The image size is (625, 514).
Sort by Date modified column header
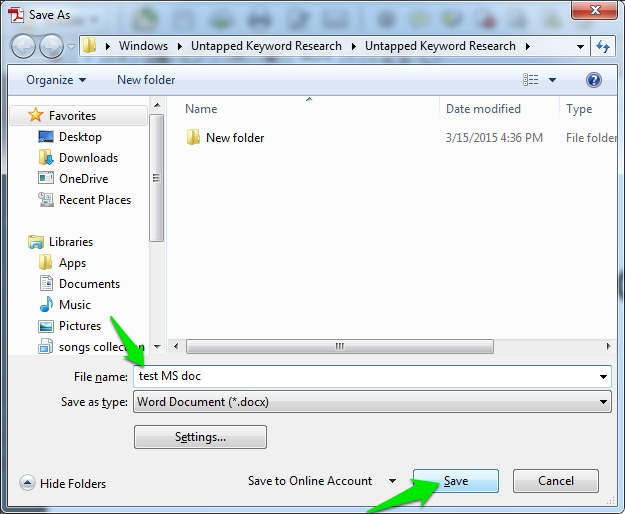click(x=483, y=109)
